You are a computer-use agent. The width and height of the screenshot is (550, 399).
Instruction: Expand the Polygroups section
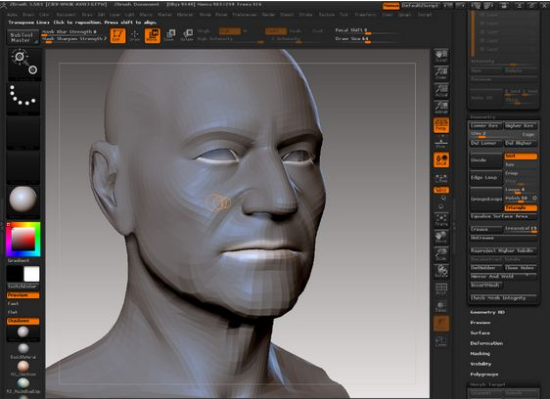[484, 374]
